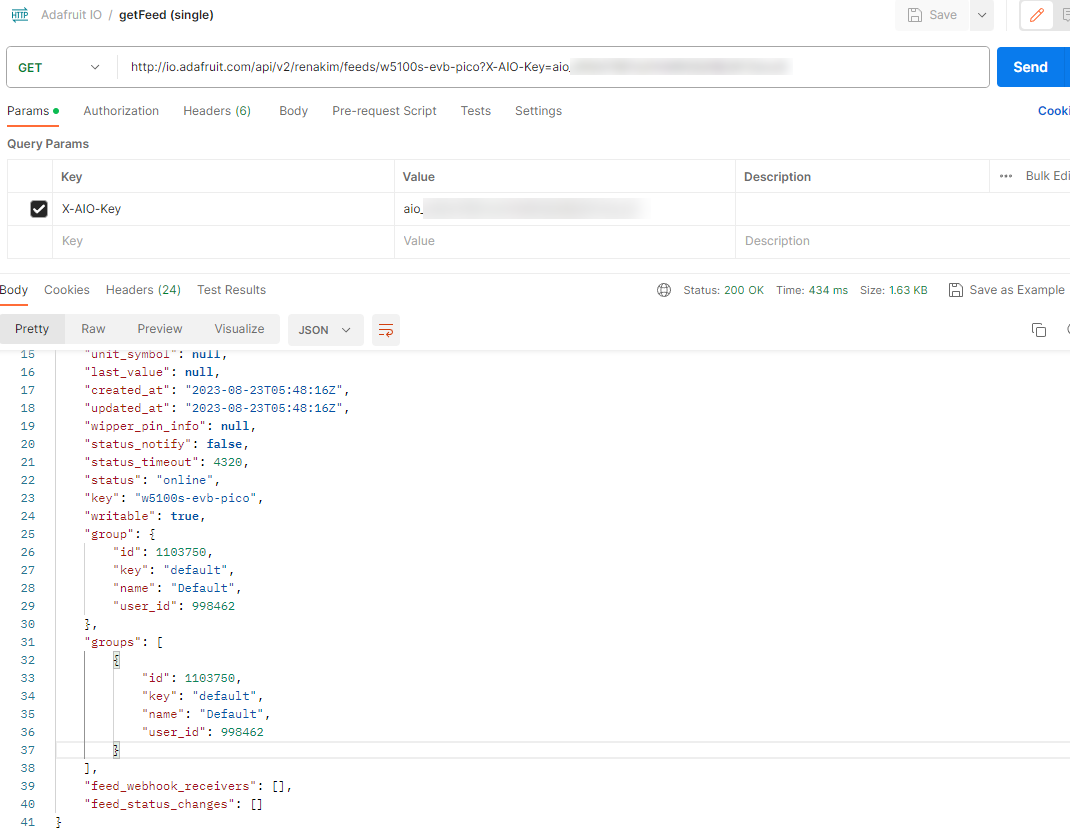Click the copy response icon

pos(1039,330)
